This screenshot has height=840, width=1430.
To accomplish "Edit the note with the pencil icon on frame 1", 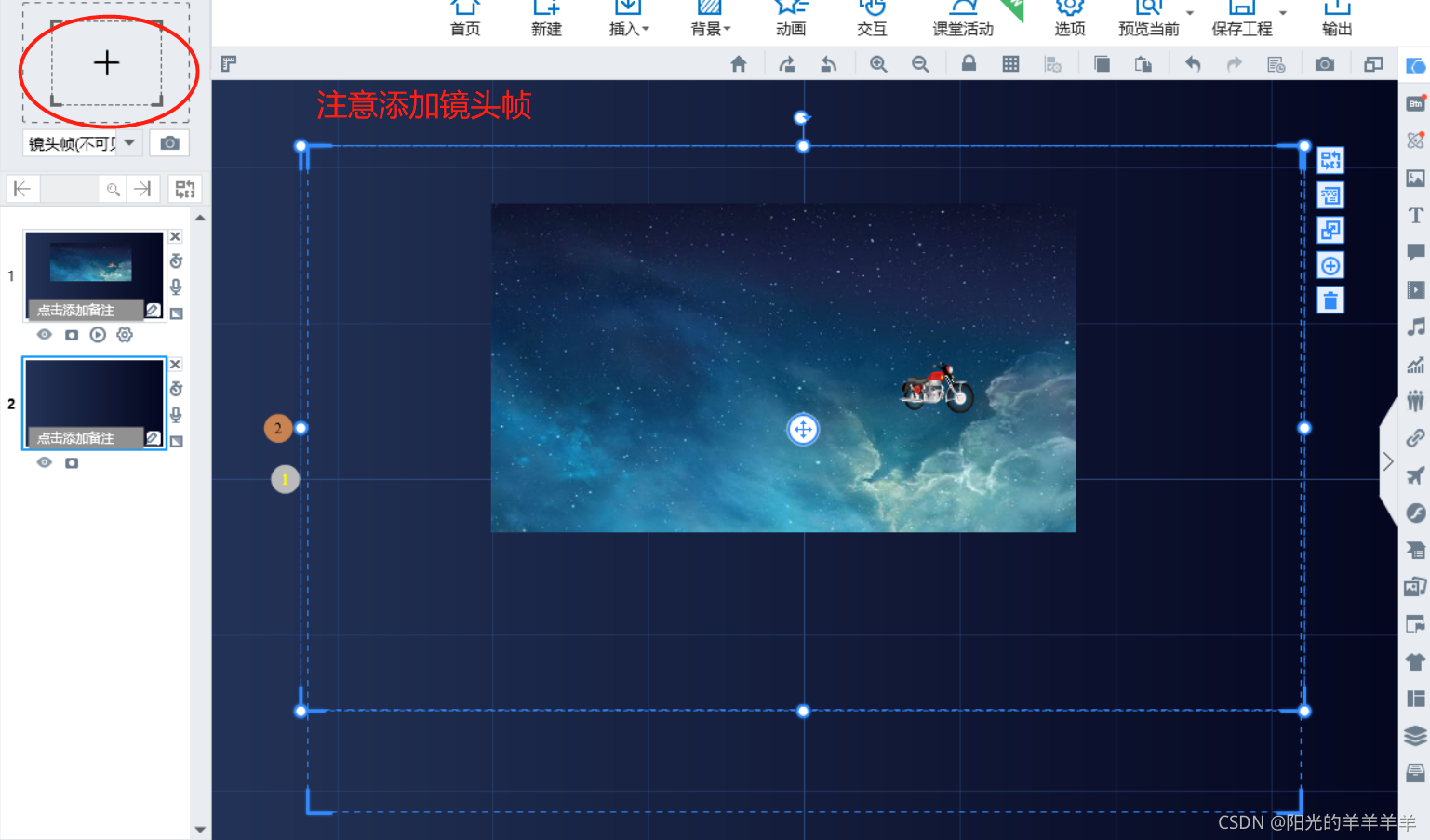I will tap(154, 310).
